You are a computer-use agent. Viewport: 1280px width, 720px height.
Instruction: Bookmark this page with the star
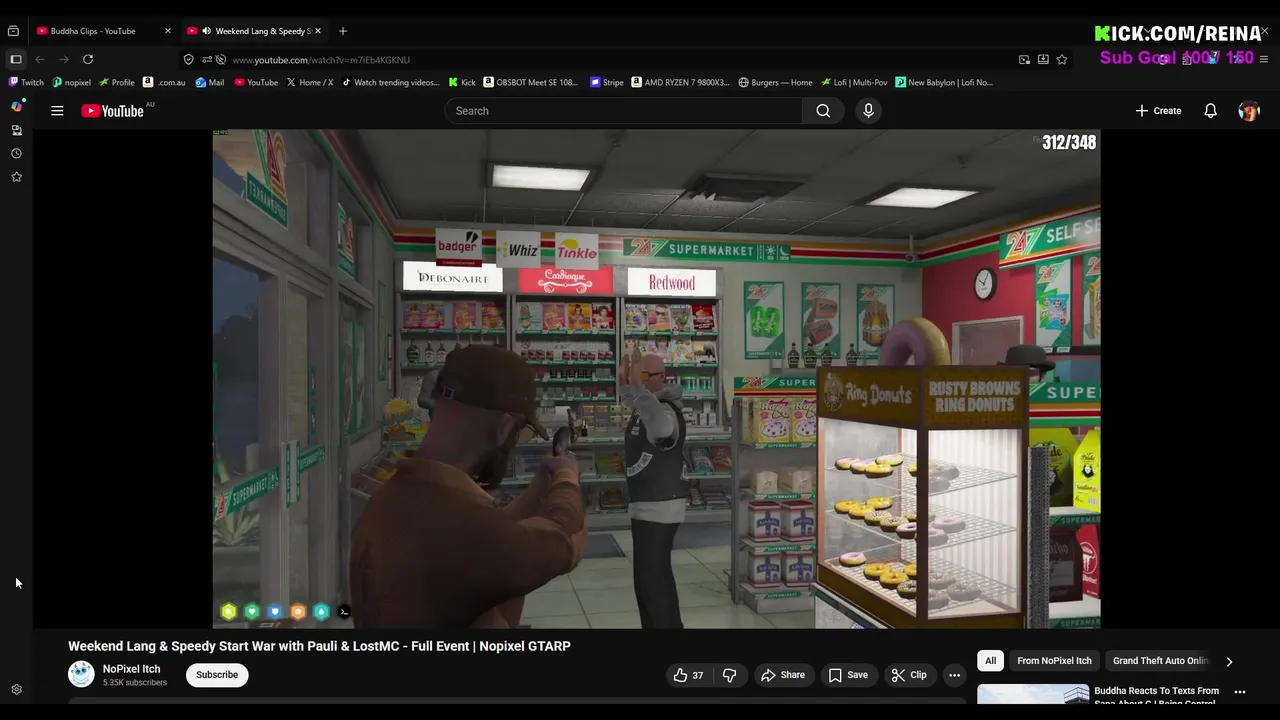(1062, 60)
